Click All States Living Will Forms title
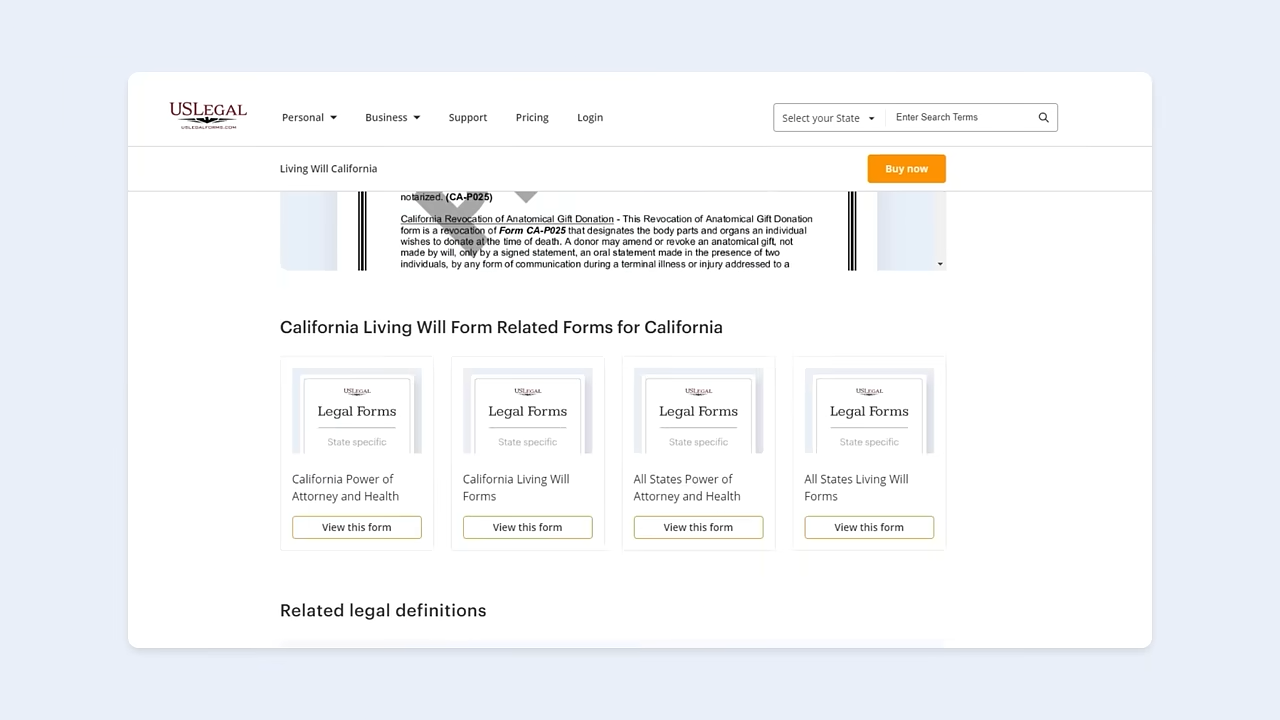1280x720 pixels. (x=857, y=488)
